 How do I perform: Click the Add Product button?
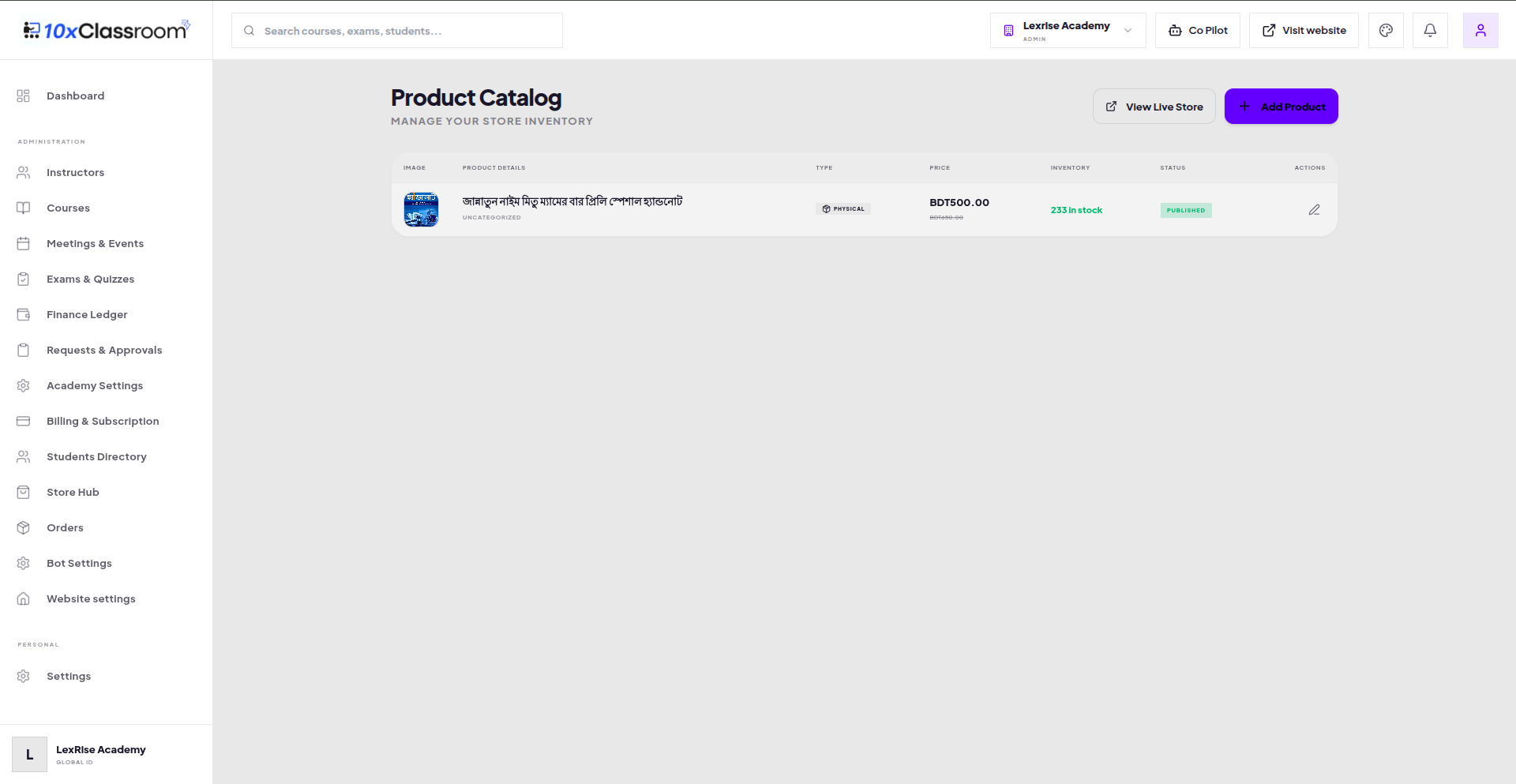coord(1281,106)
